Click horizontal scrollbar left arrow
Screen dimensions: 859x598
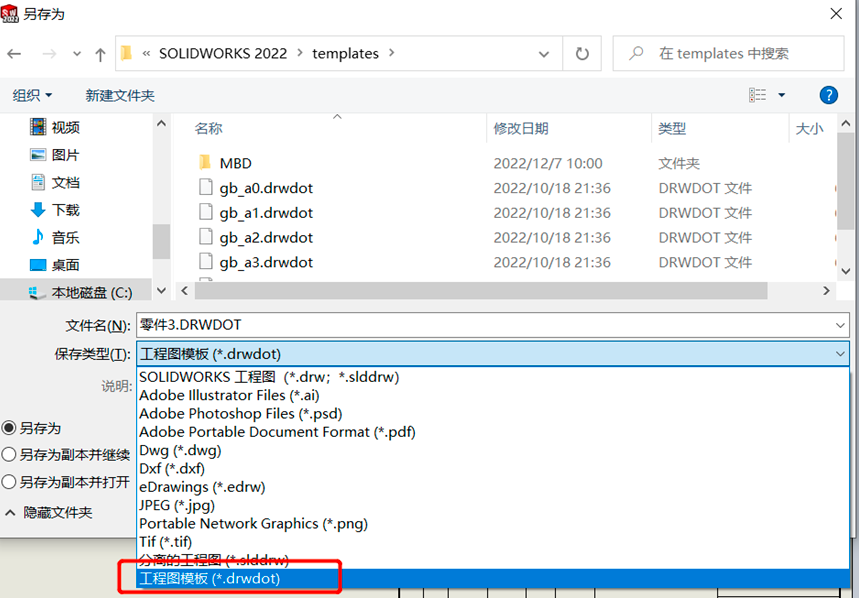[x=185, y=291]
